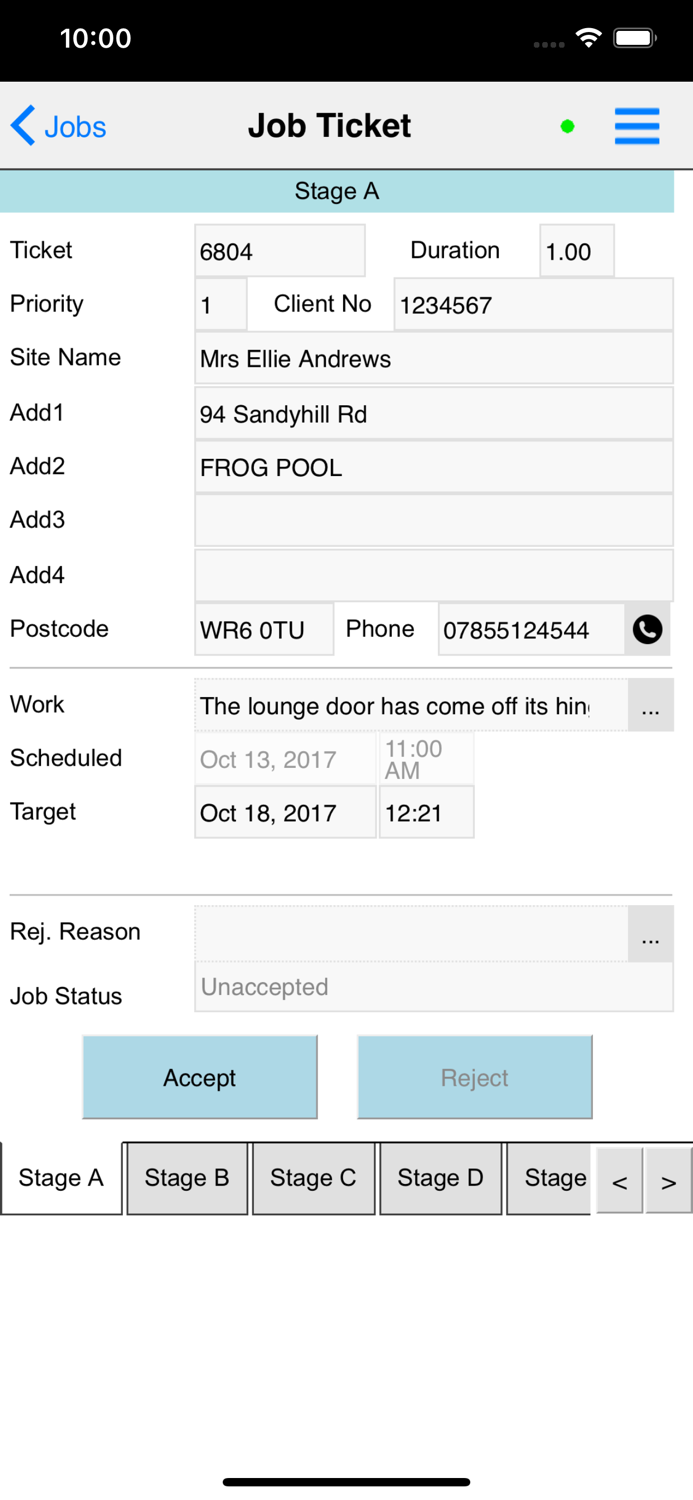Navigate back using the Jobs link
Viewport: 693px width, 1500px height.
click(x=74, y=126)
